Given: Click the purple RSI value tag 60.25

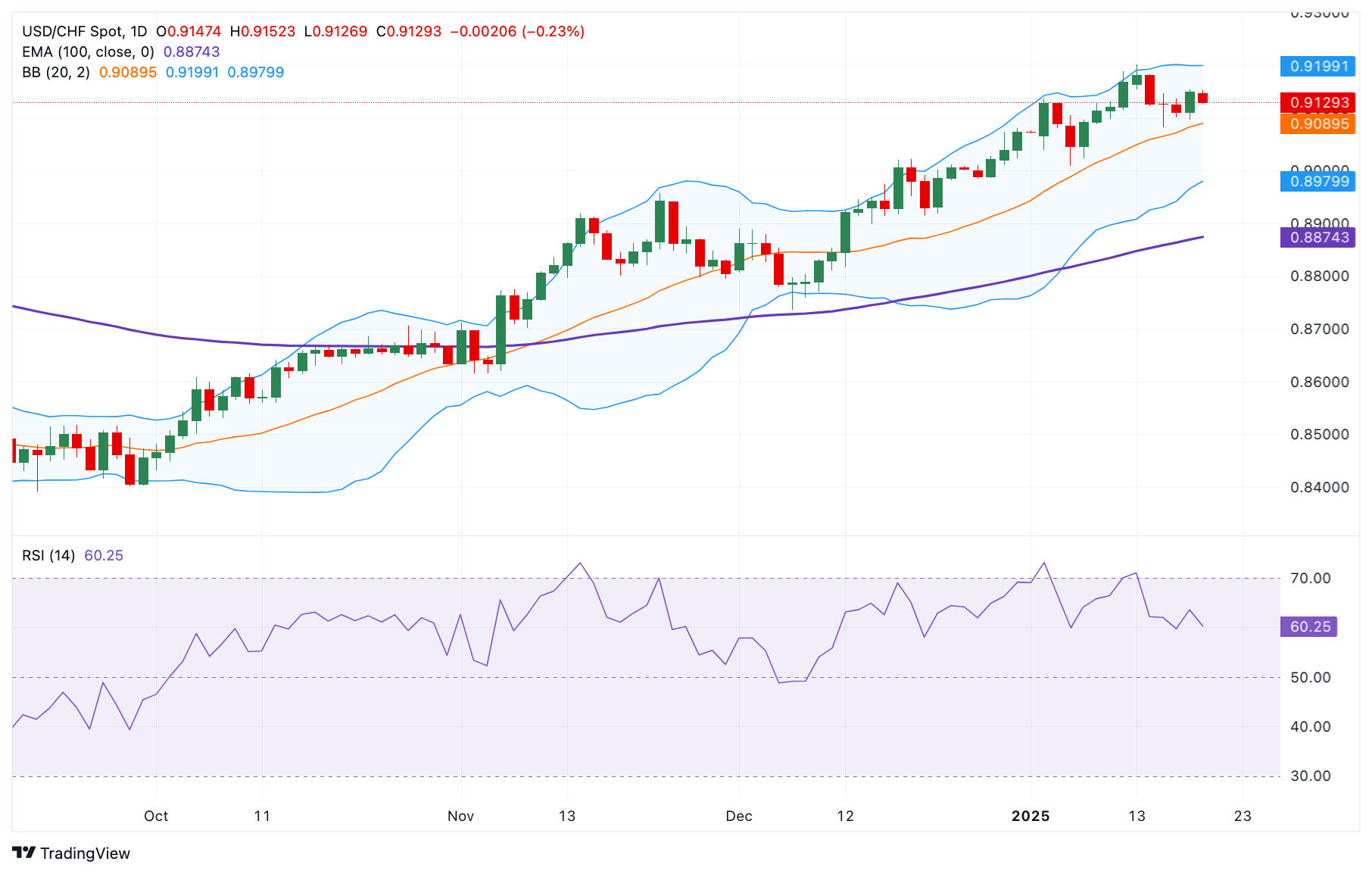Looking at the screenshot, I should [x=1309, y=626].
